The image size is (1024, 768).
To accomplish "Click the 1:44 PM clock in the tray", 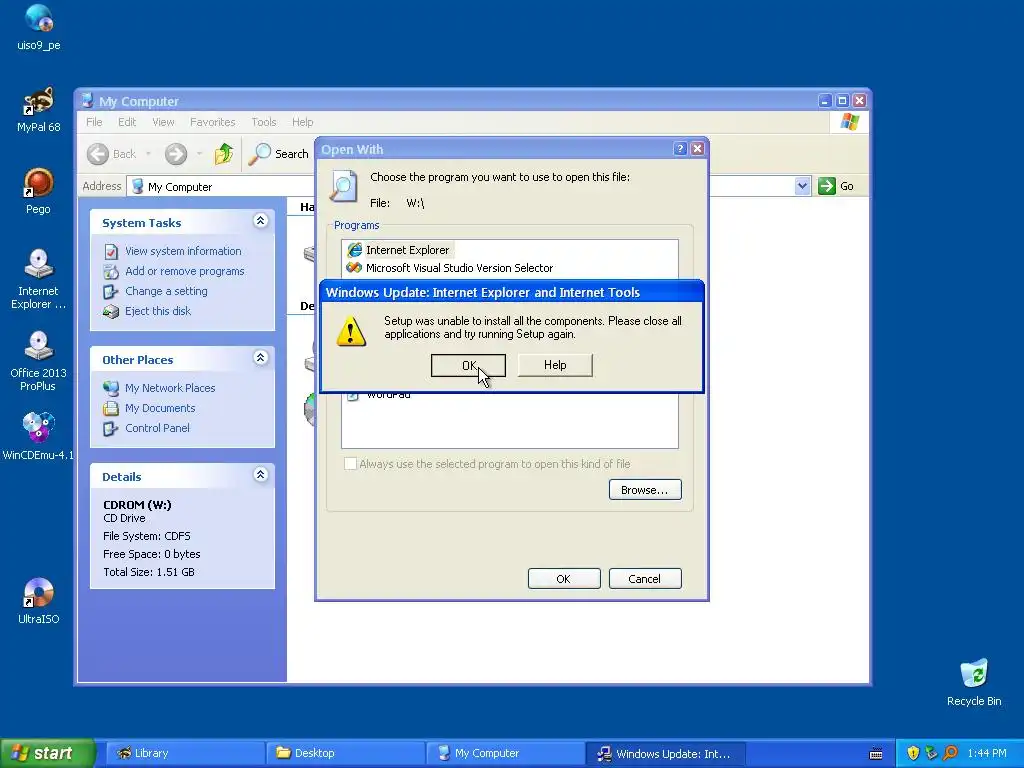I will [987, 754].
